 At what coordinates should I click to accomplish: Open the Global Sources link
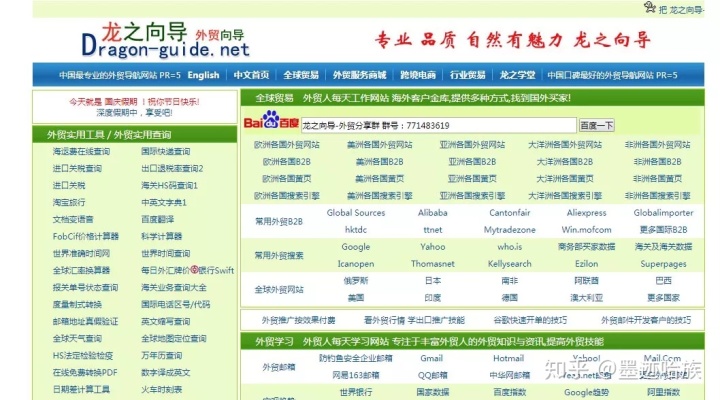click(355, 213)
